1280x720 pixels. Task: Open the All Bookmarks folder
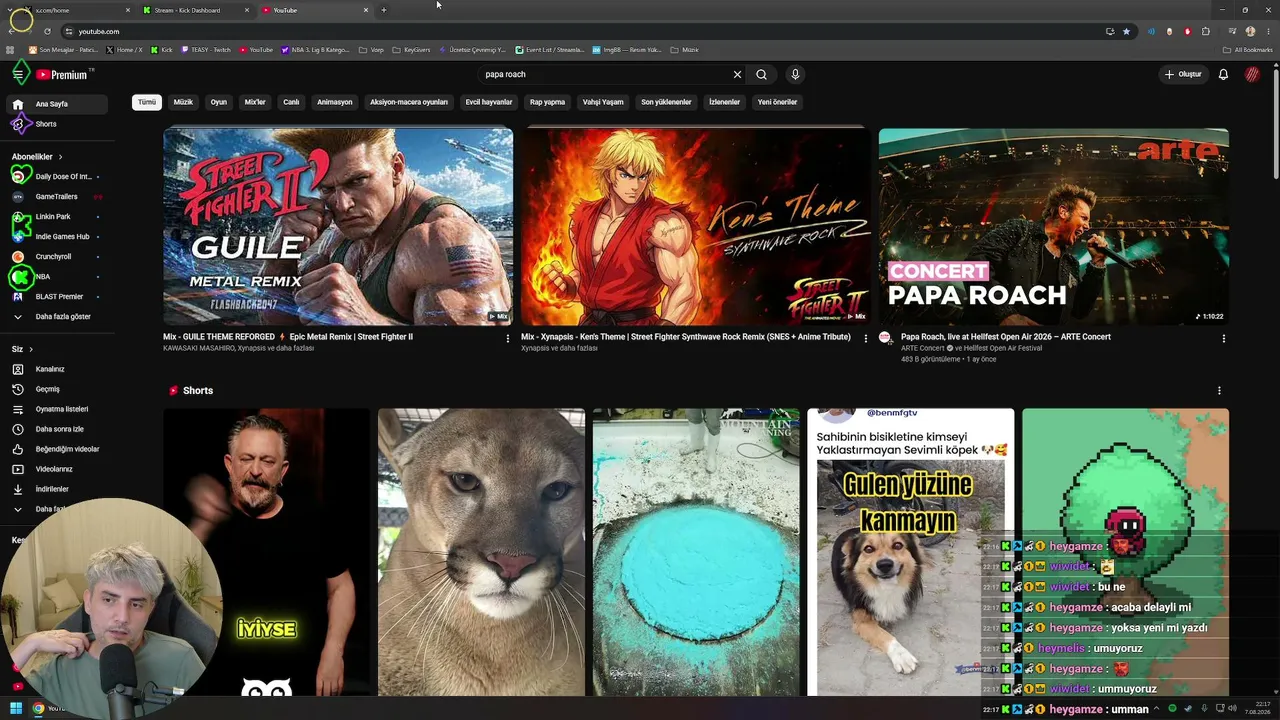click(1248, 50)
